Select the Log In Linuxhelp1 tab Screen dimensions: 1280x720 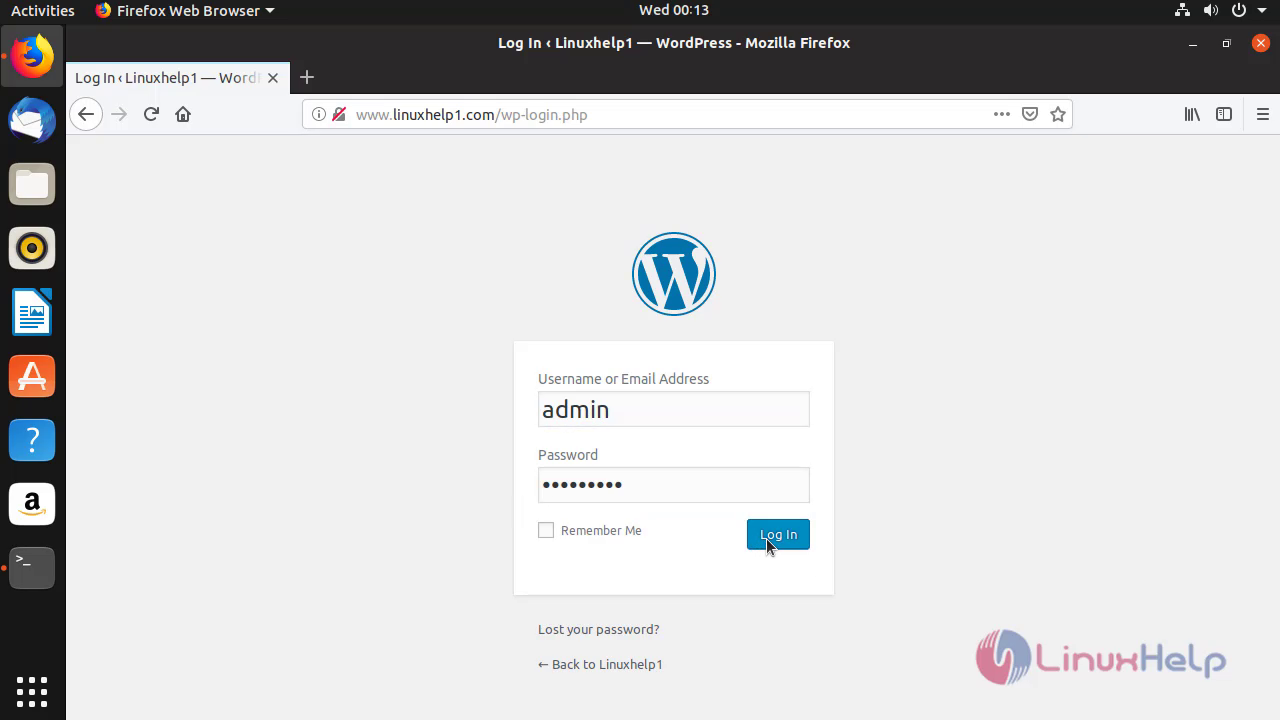click(x=167, y=78)
